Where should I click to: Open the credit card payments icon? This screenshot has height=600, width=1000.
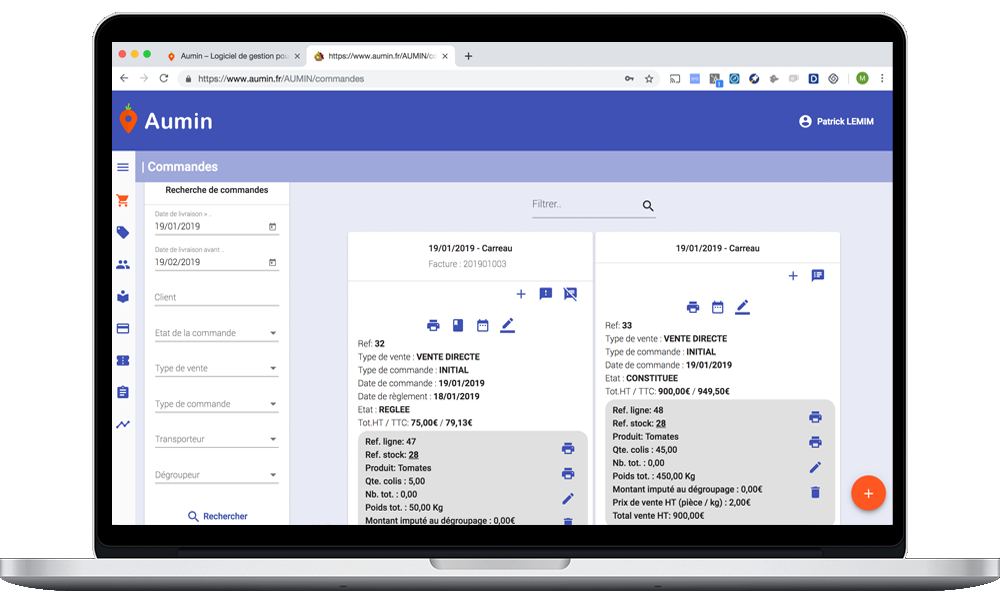[123, 328]
